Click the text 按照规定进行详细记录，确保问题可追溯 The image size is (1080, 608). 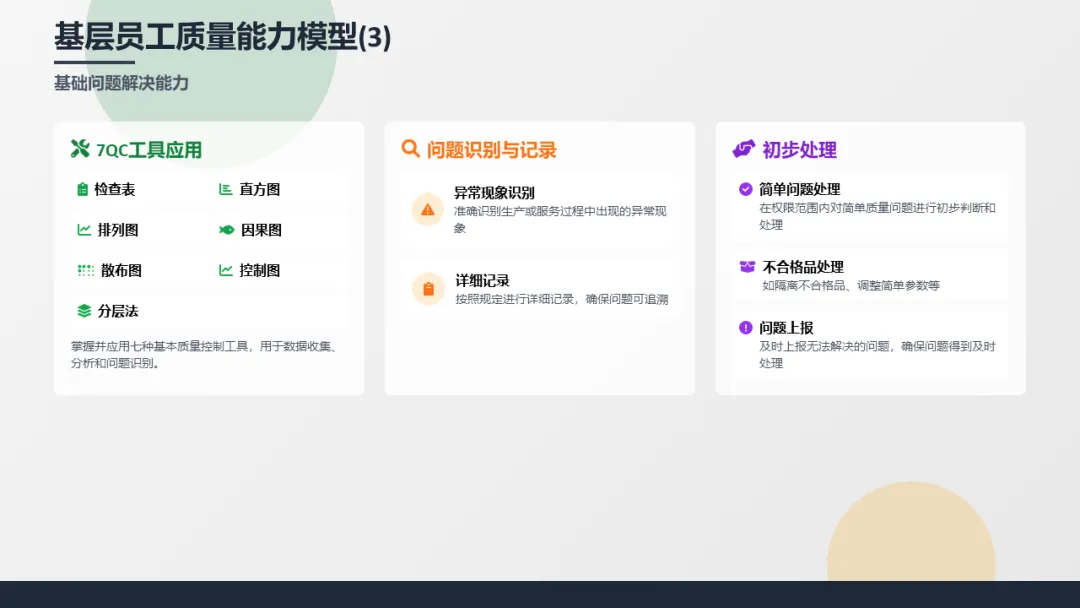point(561,300)
